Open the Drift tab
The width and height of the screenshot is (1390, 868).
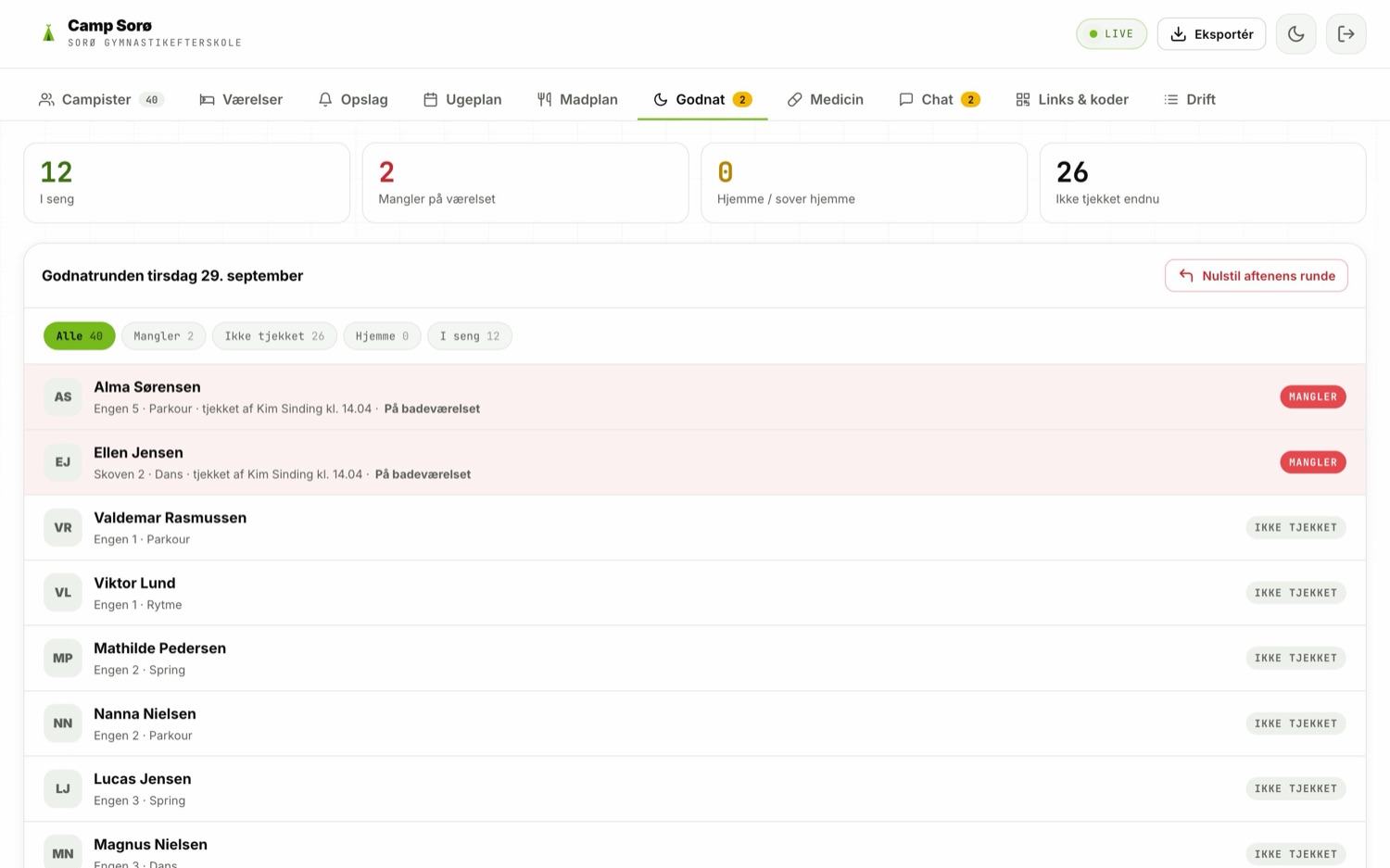[1190, 99]
